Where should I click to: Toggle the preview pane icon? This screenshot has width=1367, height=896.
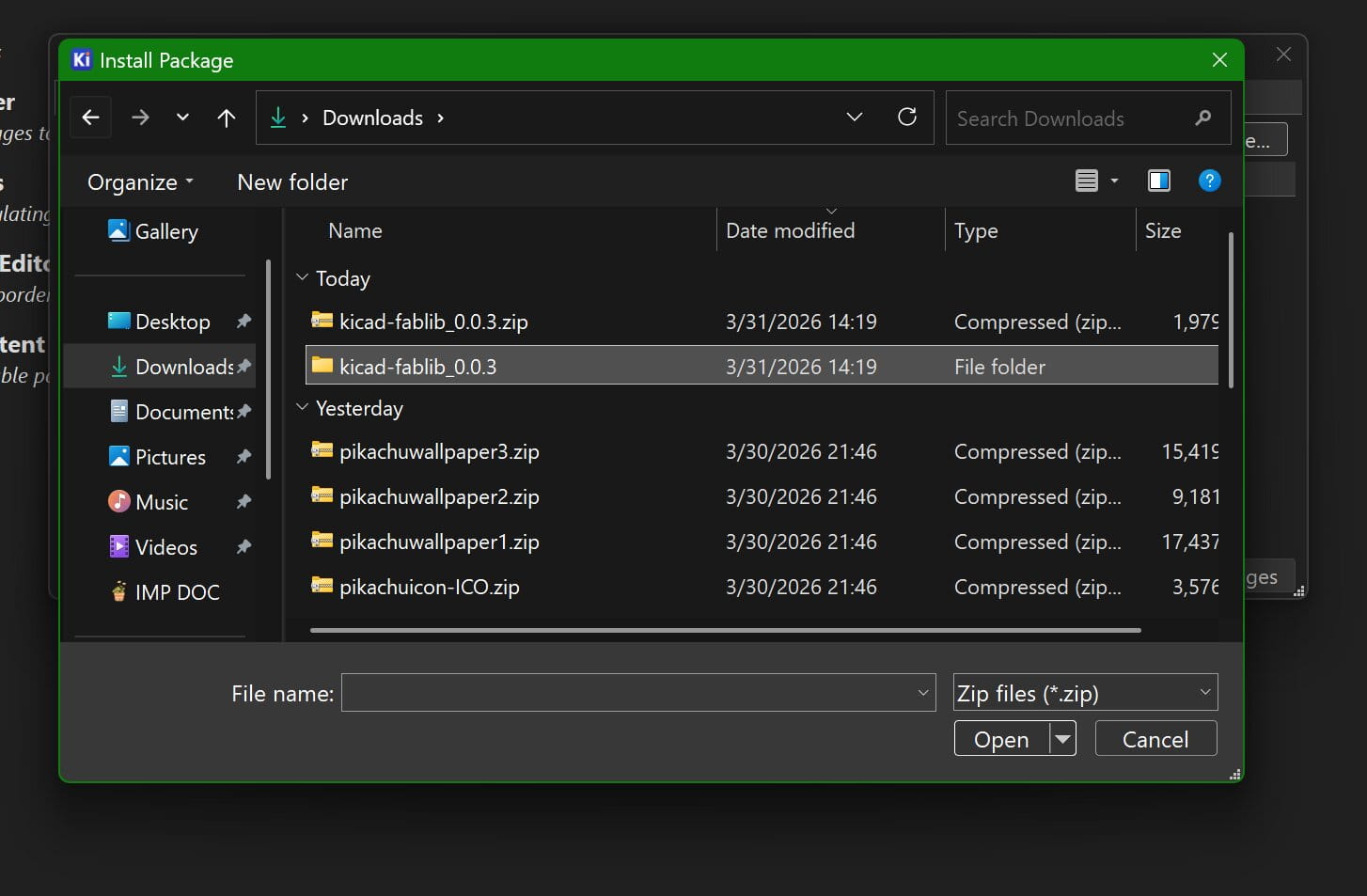pos(1159,181)
